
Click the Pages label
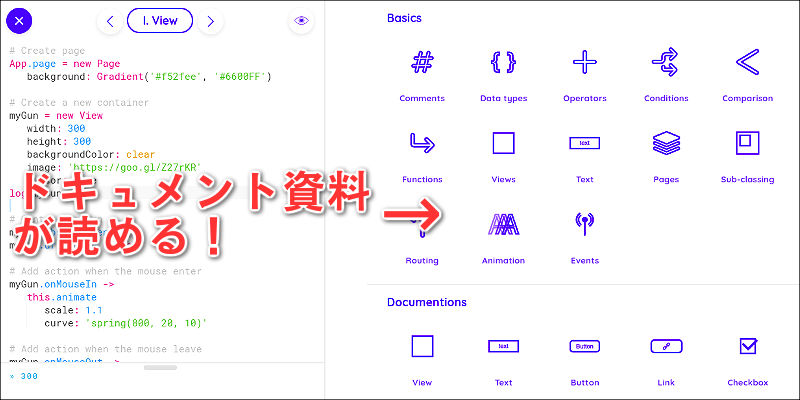pos(666,180)
